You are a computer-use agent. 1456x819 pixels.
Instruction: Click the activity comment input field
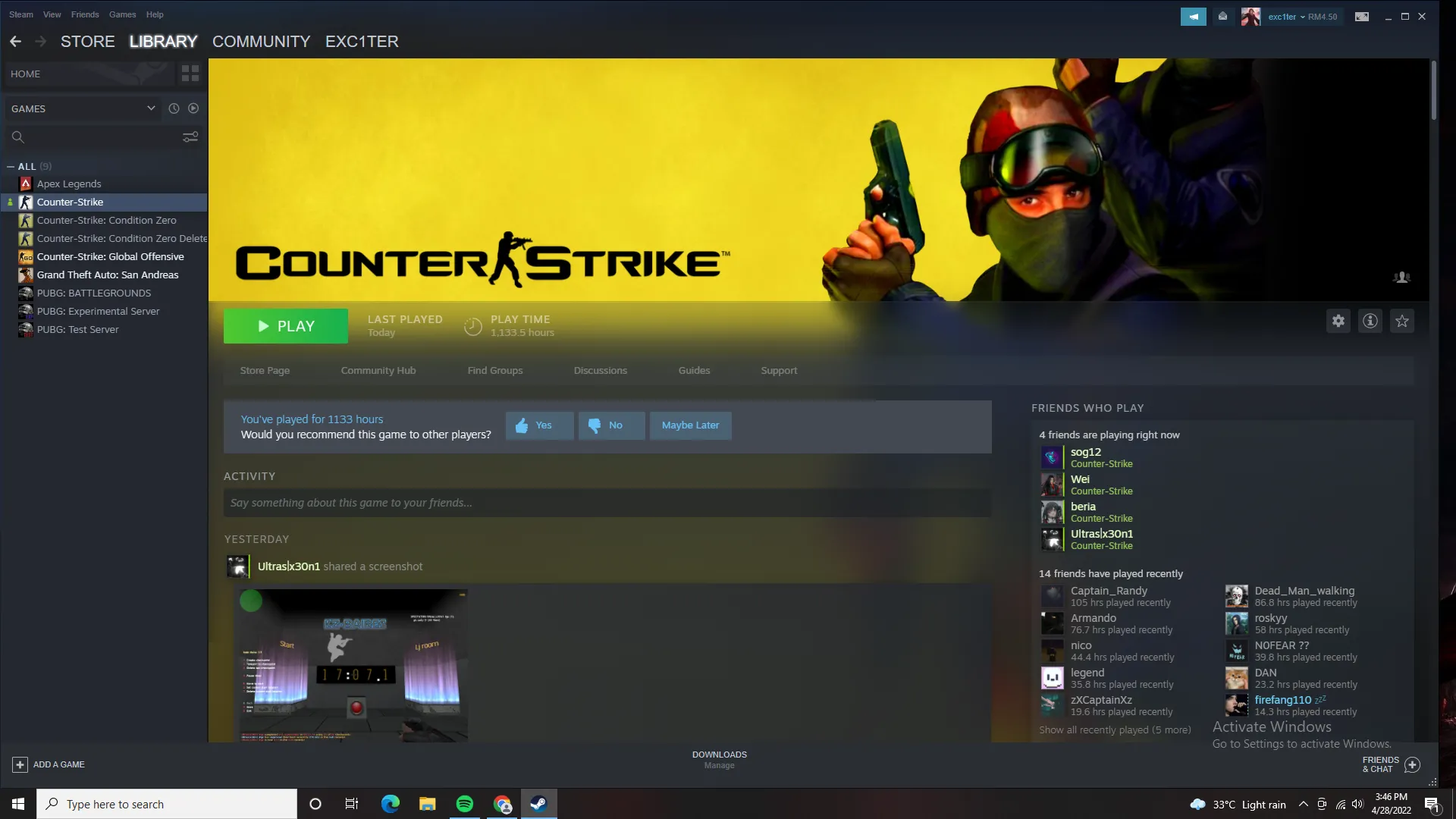[x=607, y=503]
